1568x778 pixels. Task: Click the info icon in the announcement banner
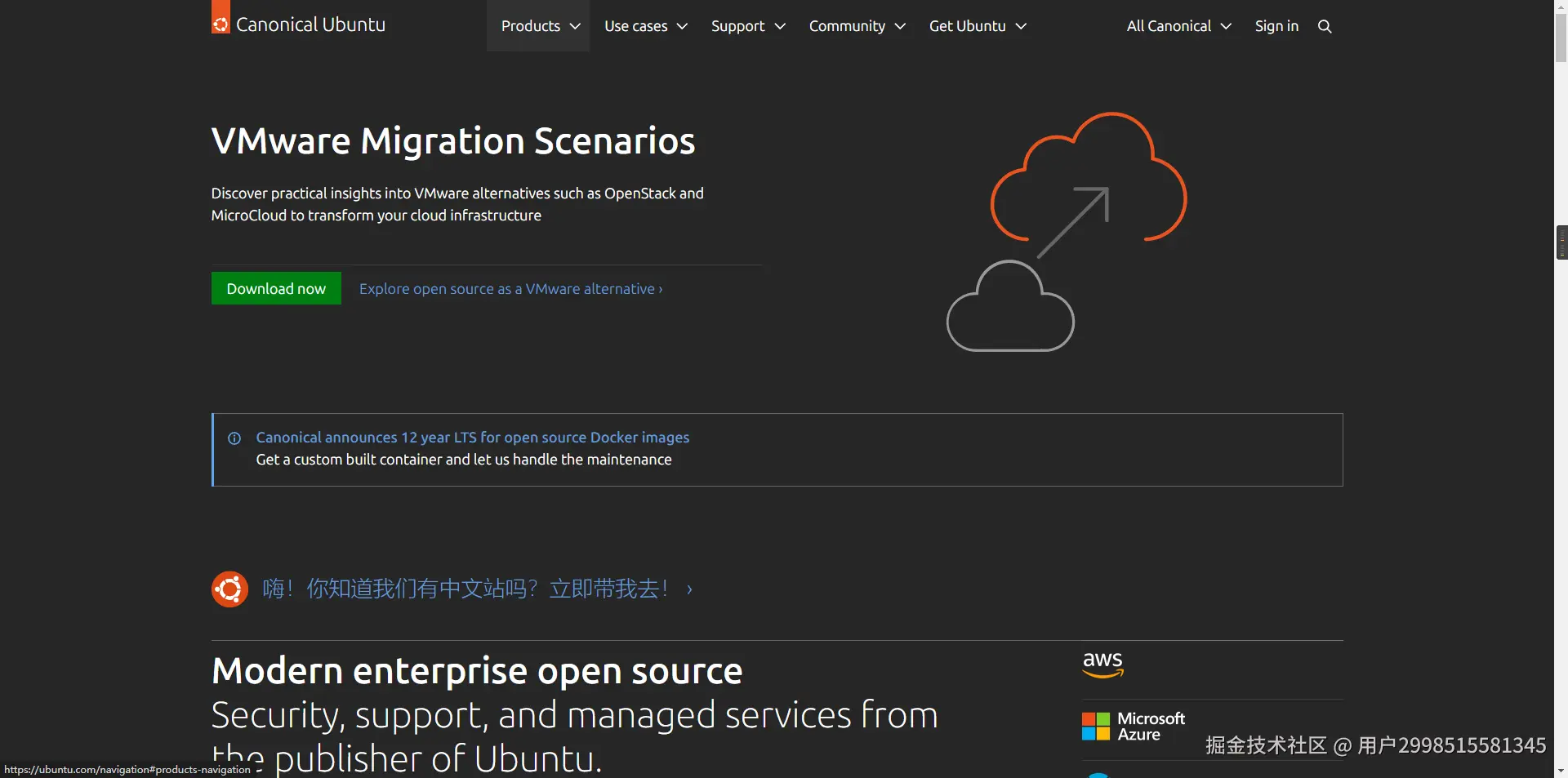pyautogui.click(x=234, y=438)
